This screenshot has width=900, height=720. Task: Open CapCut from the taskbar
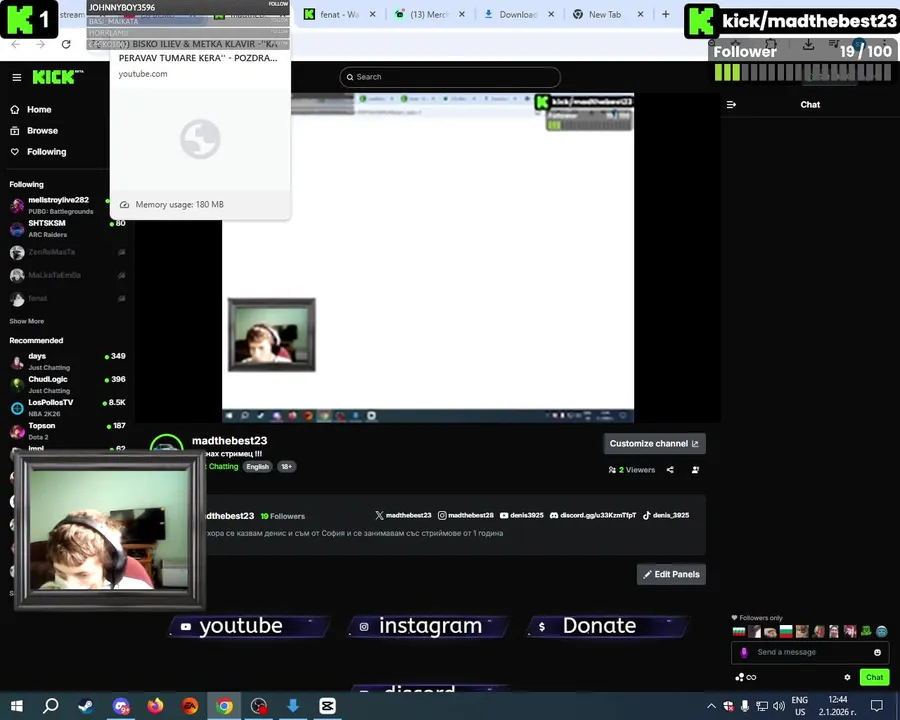(328, 706)
